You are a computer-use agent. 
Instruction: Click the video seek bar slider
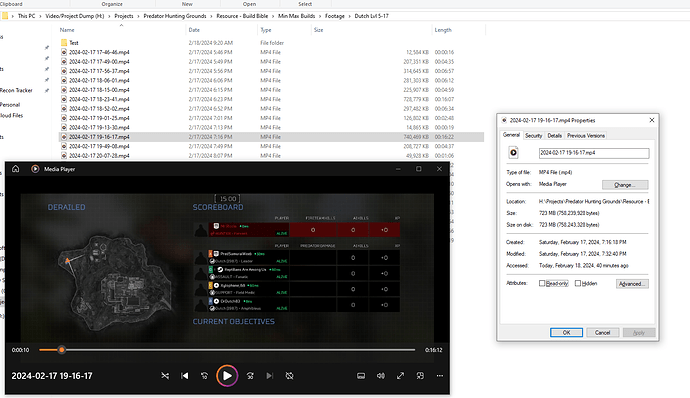click(227, 350)
